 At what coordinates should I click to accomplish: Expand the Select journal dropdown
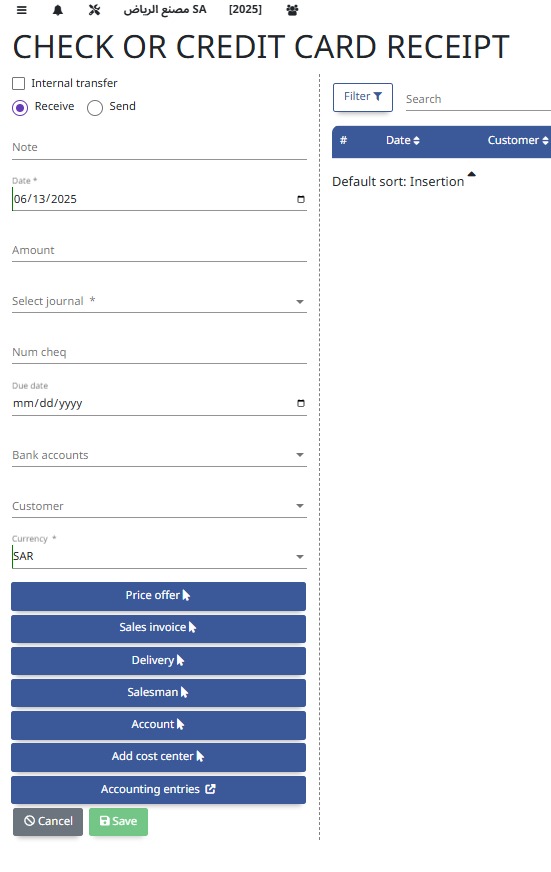pos(159,301)
